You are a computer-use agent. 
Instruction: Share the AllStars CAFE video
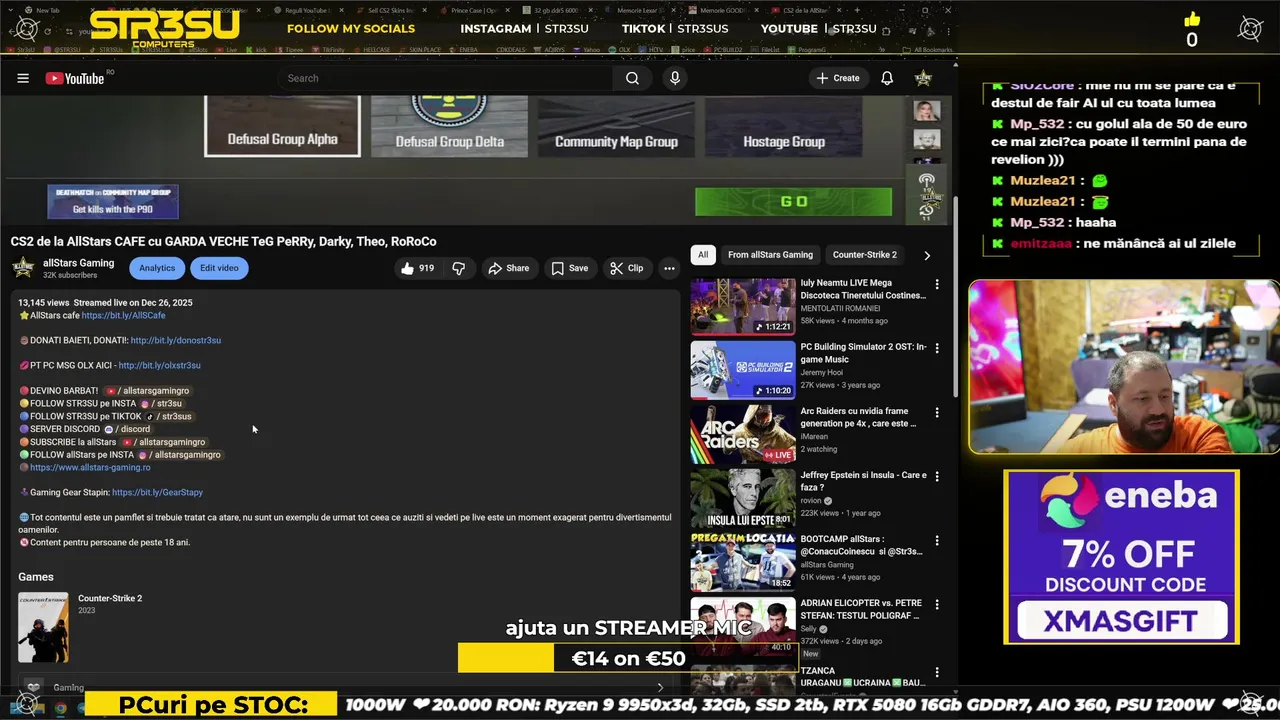click(508, 268)
